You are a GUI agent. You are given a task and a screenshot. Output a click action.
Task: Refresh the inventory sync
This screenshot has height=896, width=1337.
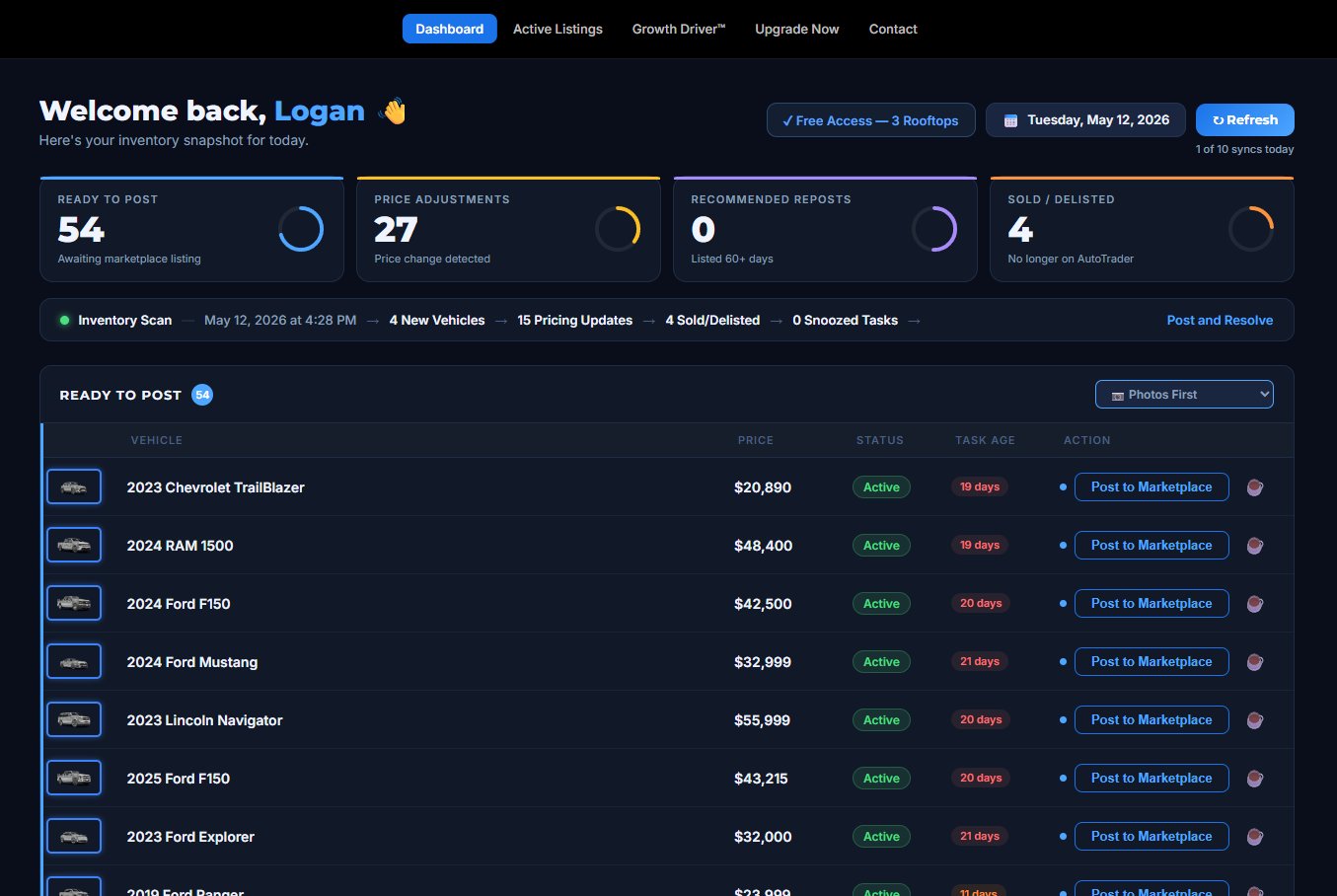point(1245,120)
